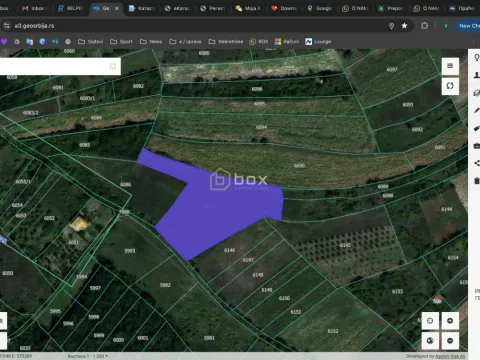The width and height of the screenshot is (480, 360).
Task: Switch to the eKatastar tab
Action: [x=178, y=8]
